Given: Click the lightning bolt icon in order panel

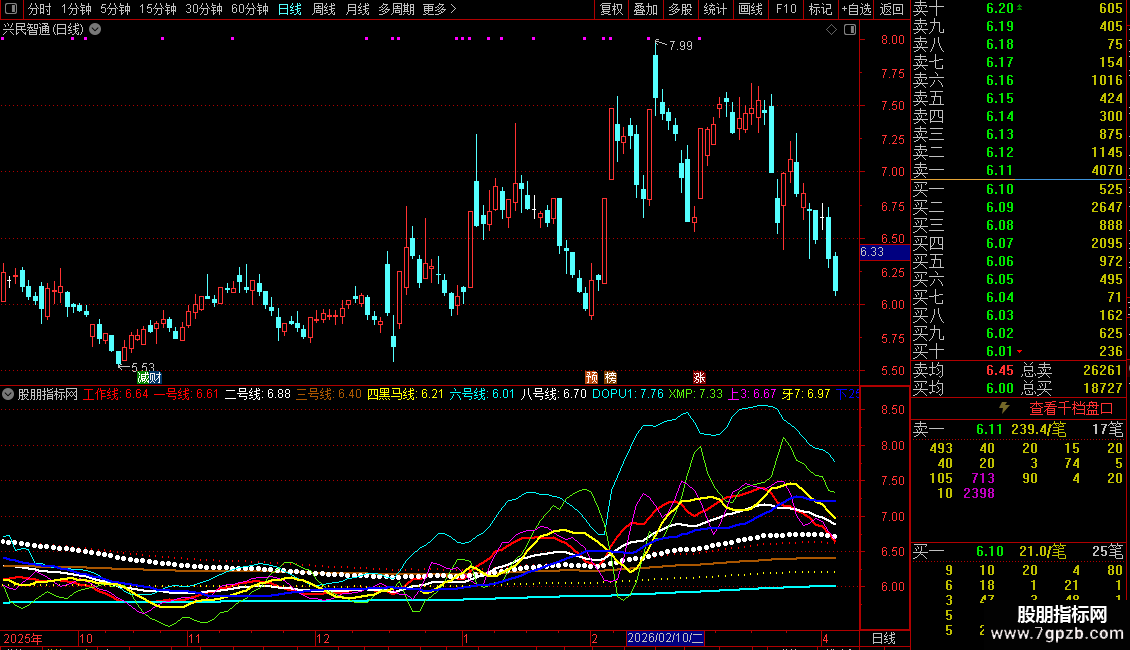Looking at the screenshot, I should (x=1005, y=408).
